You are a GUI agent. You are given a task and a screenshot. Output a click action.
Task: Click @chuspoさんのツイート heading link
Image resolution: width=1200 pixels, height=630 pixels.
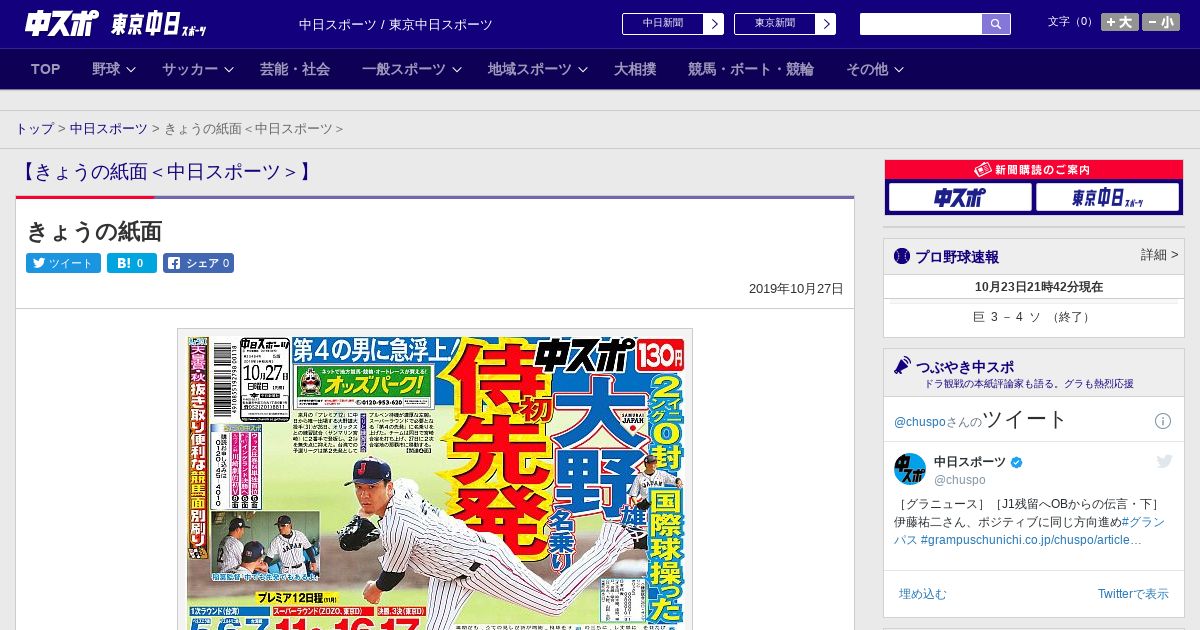(981, 420)
